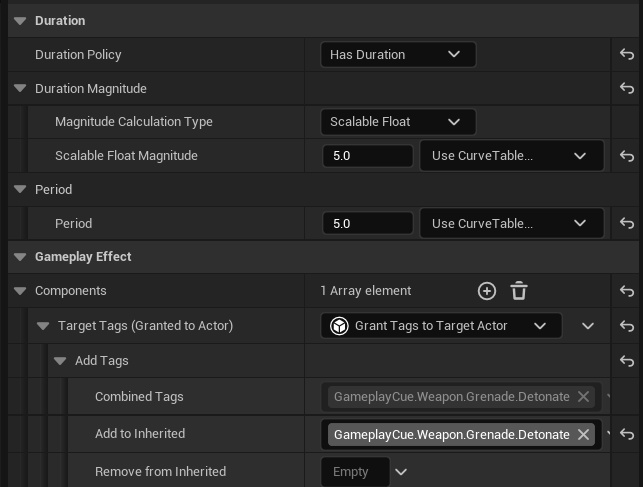Reset Add to Inherited tags to default
Image resolution: width=643 pixels, height=487 pixels.
pyautogui.click(x=627, y=434)
